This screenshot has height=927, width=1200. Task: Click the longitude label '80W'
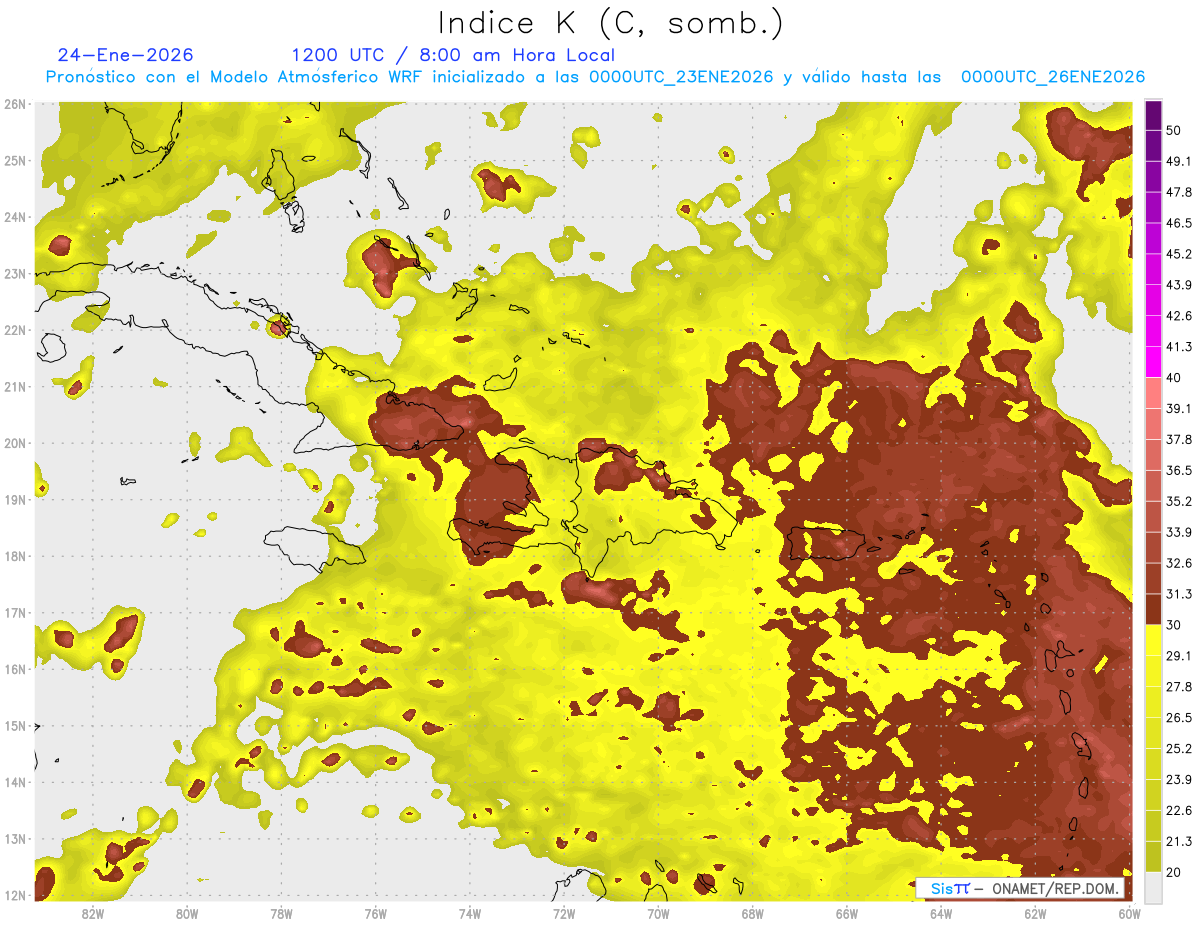pos(186,914)
